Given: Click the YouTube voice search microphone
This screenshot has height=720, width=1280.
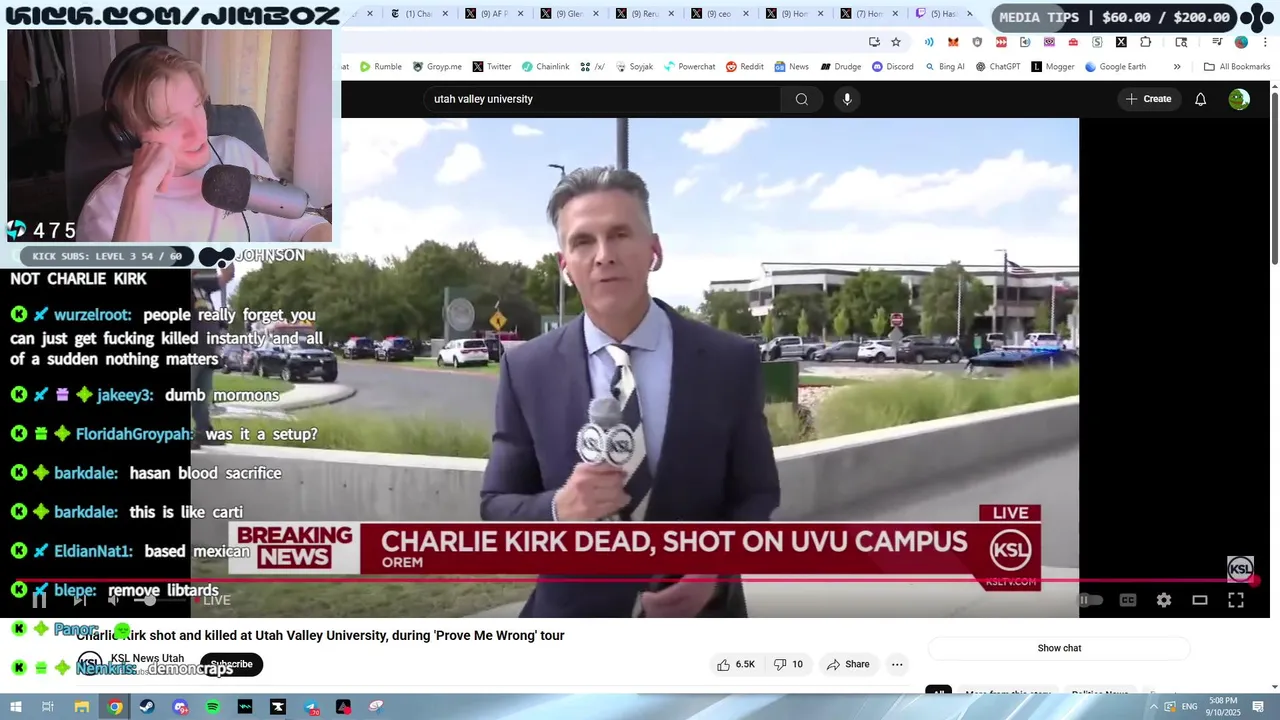Looking at the screenshot, I should pos(847,99).
